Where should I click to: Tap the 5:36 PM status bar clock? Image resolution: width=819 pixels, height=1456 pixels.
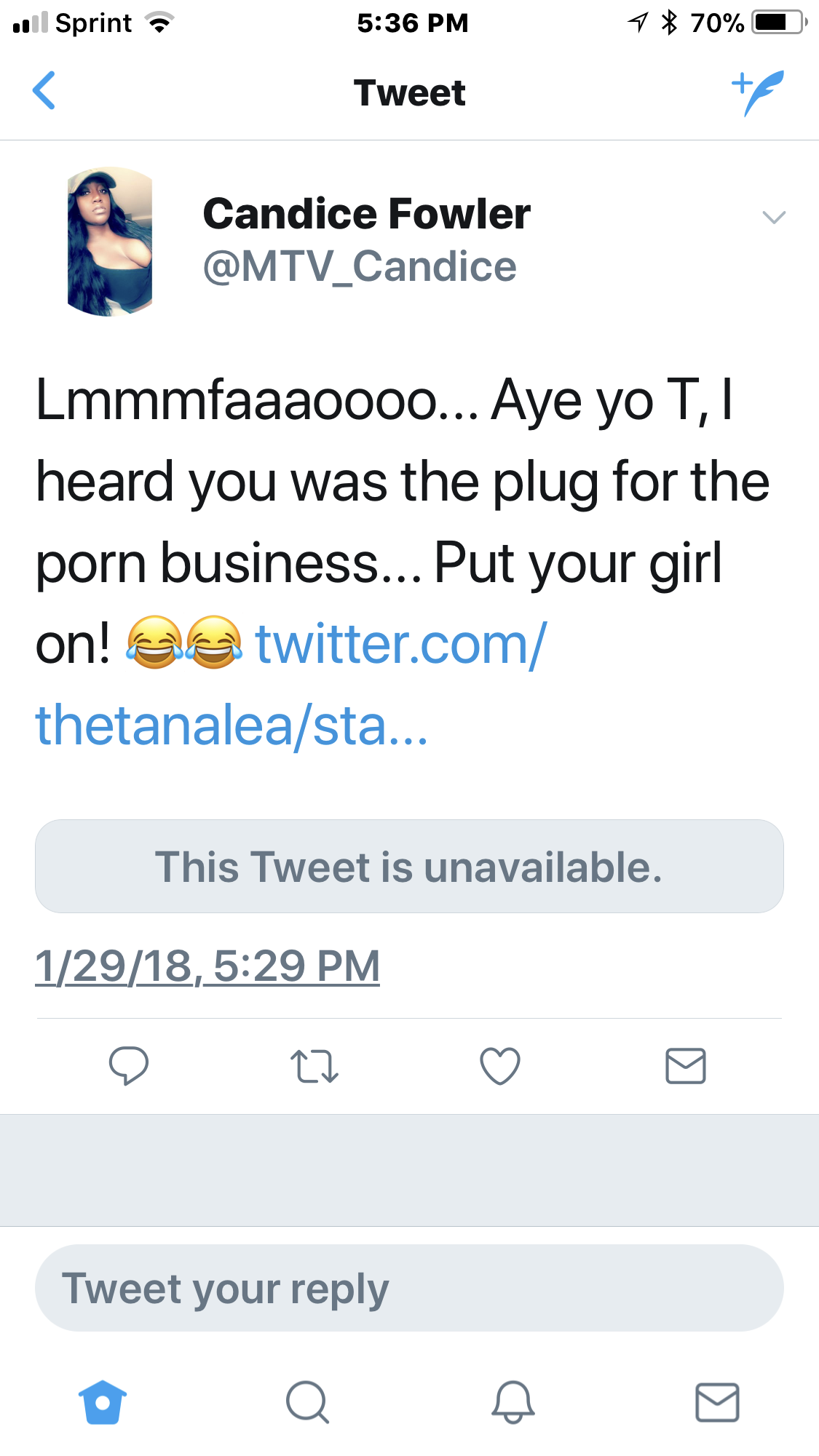click(x=412, y=23)
